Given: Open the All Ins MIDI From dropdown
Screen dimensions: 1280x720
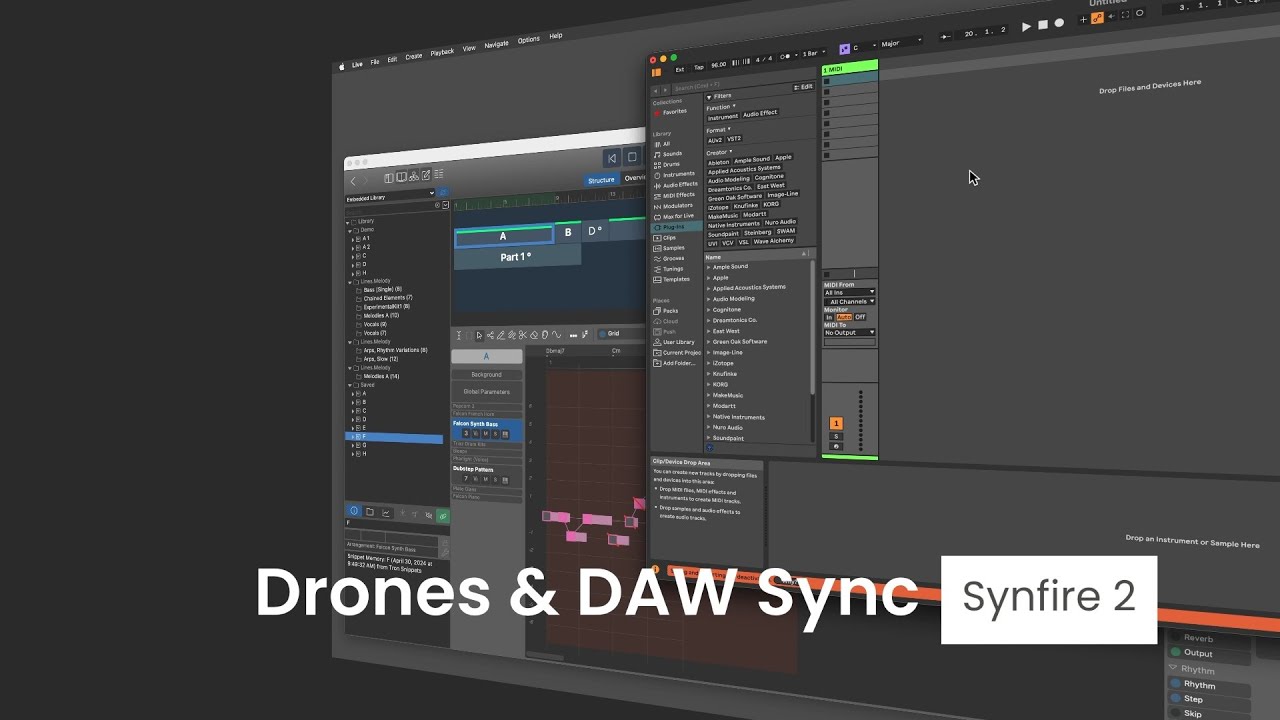Looking at the screenshot, I should coord(849,293).
